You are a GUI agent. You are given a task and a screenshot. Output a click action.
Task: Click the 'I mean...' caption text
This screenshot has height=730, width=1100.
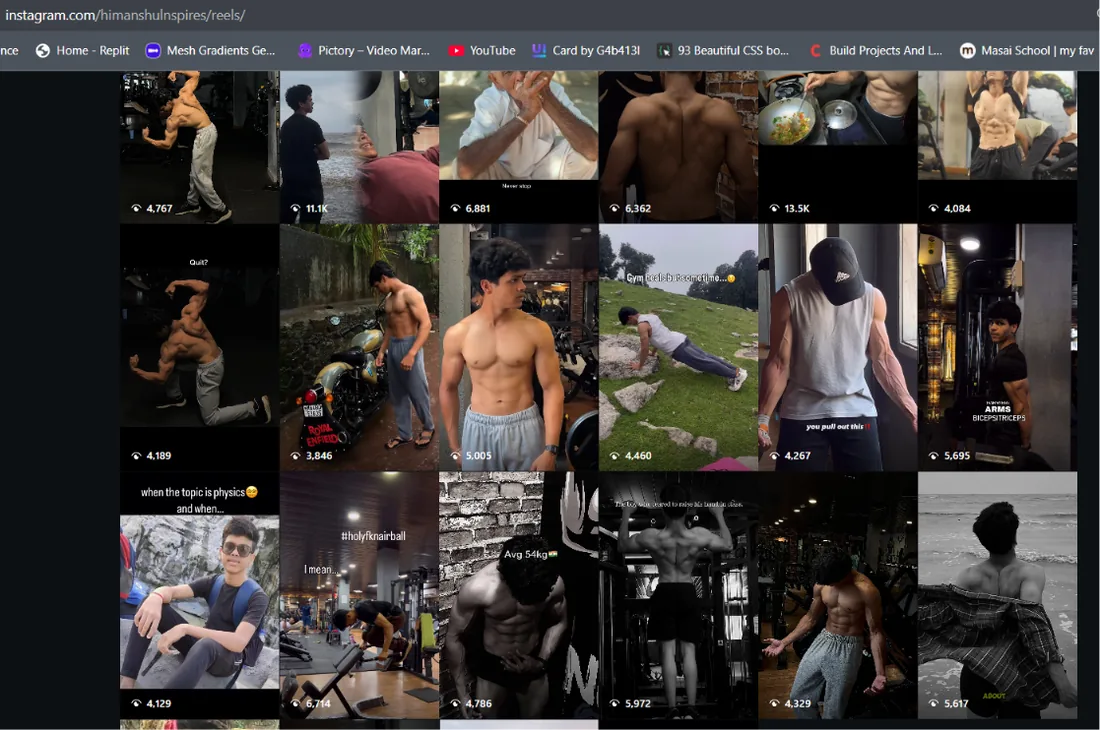(321, 569)
